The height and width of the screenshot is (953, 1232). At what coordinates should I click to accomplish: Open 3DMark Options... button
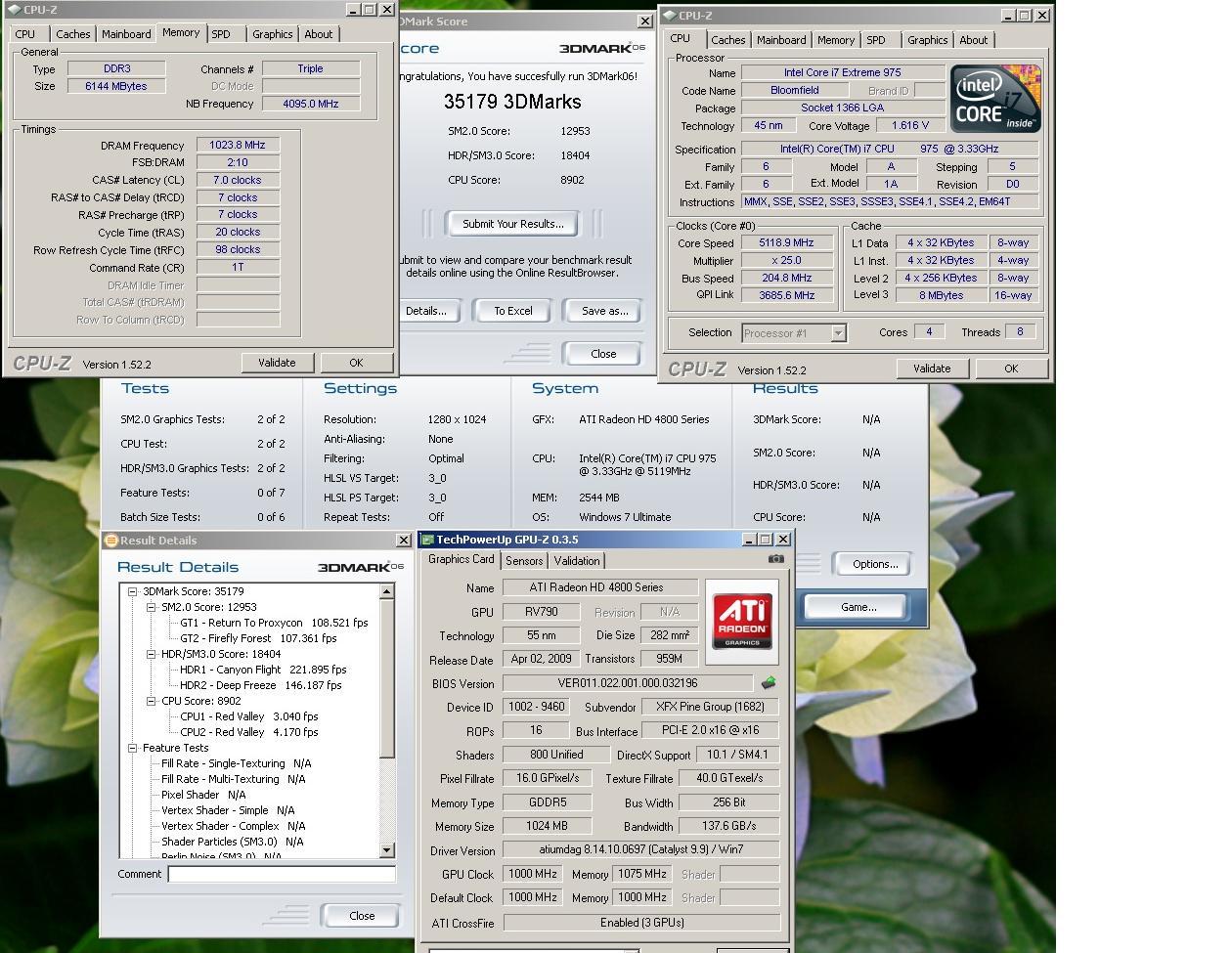tap(875, 564)
